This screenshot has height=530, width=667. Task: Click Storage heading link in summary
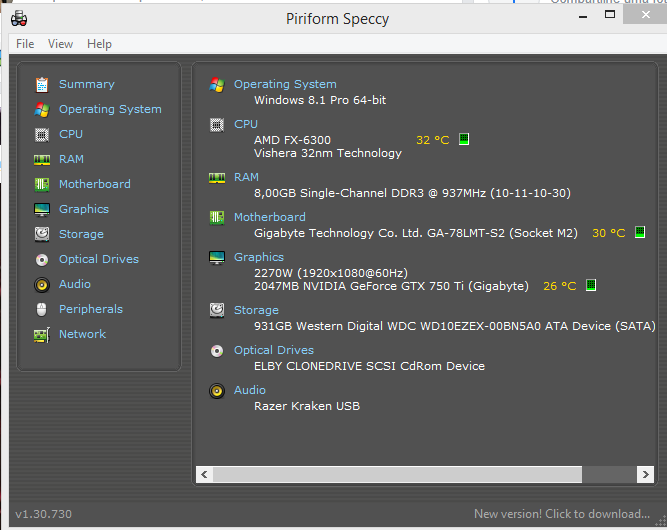256,310
